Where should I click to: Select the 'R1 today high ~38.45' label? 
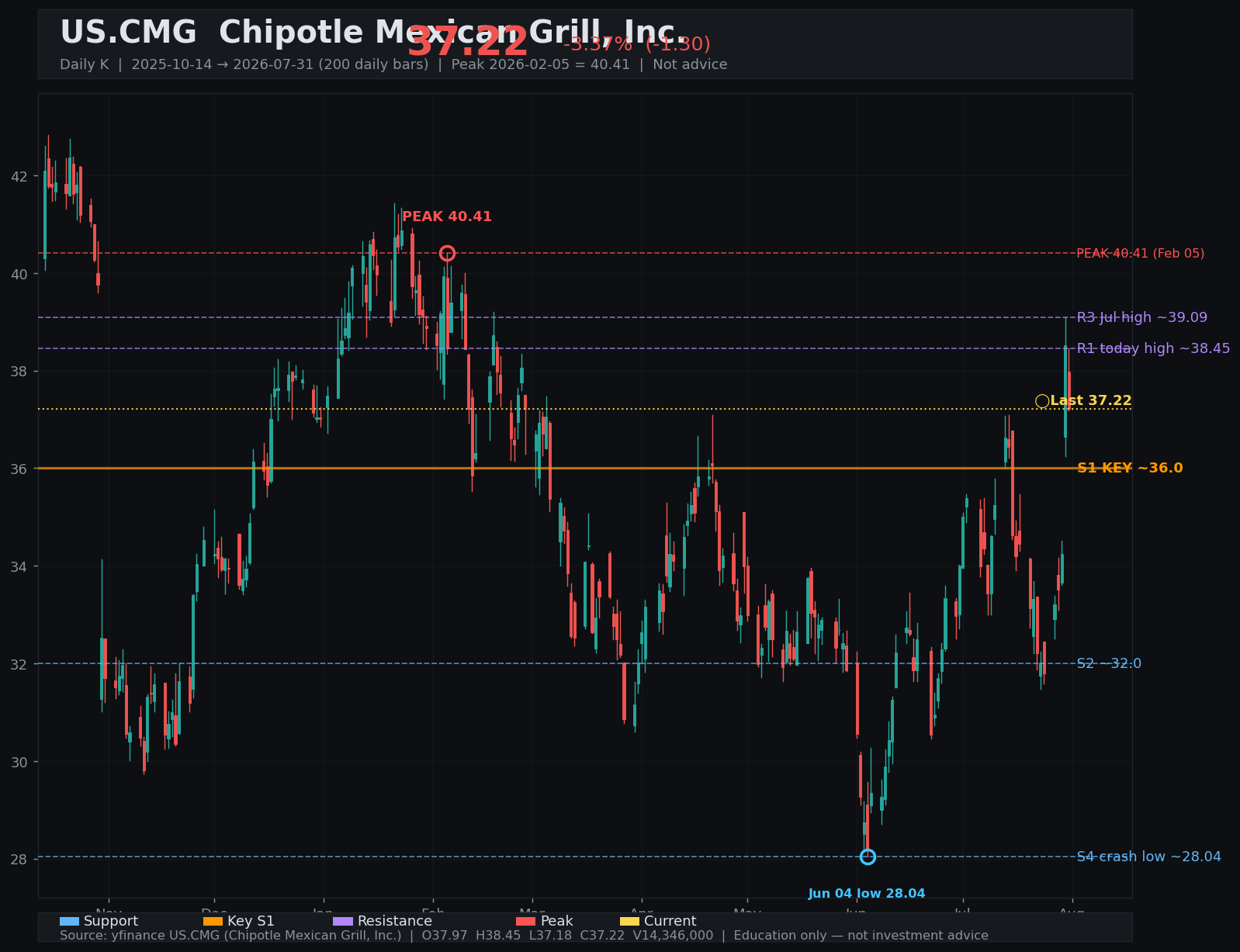(1154, 348)
